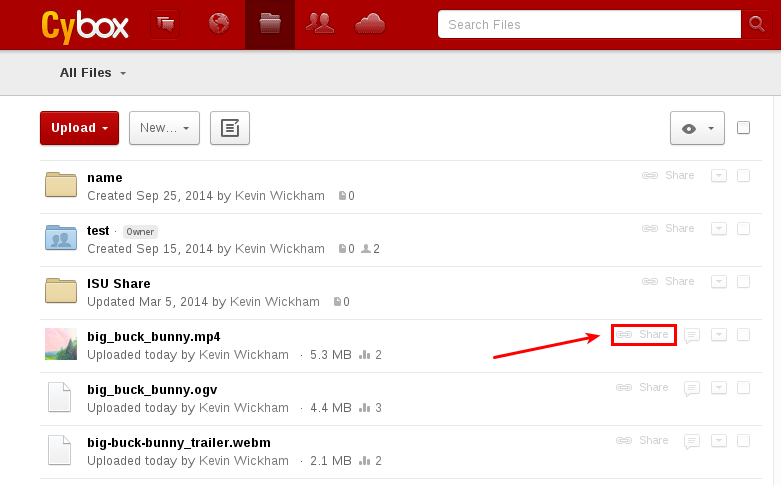The width and height of the screenshot is (781, 485).
Task: Open comments icon for big_buck_bunny.ogv
Action: click(692, 389)
